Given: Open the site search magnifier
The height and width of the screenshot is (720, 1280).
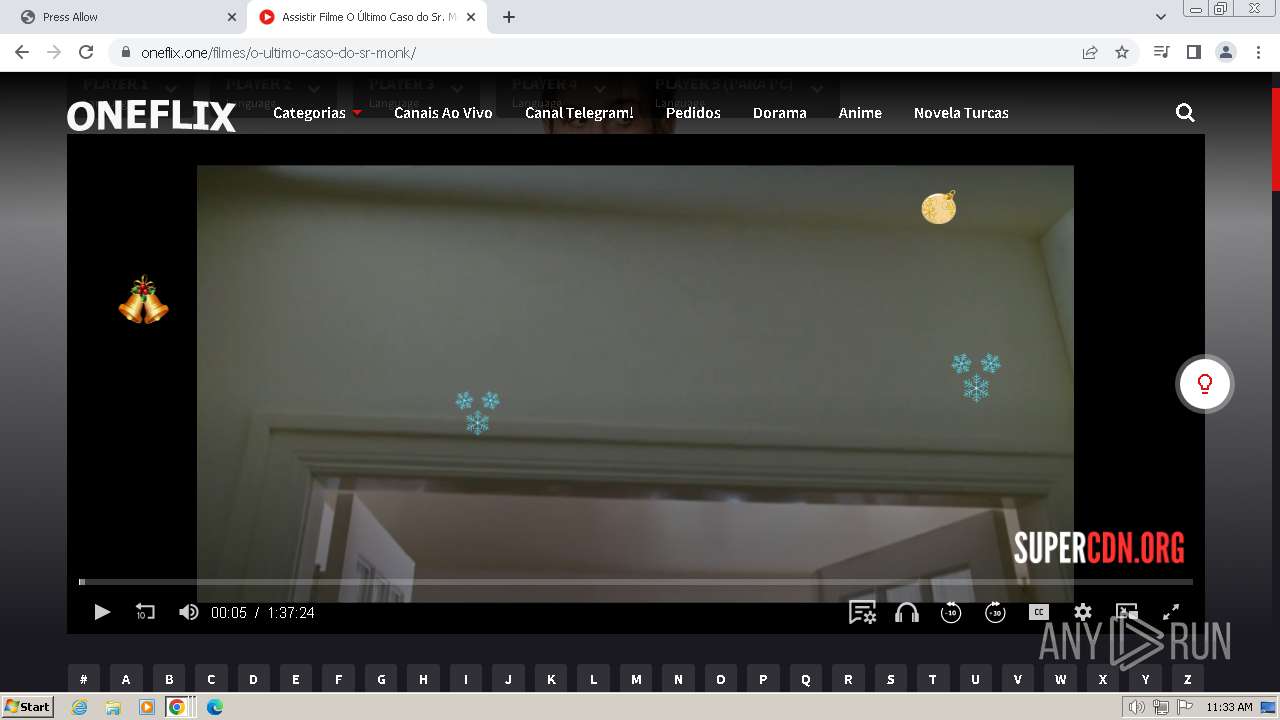Looking at the screenshot, I should (1185, 113).
